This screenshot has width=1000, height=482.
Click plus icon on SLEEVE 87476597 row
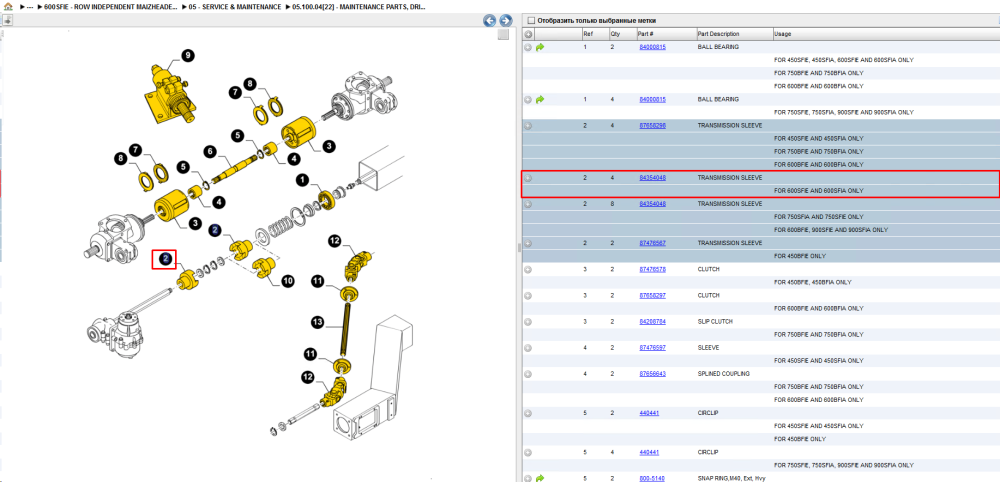pyautogui.click(x=528, y=347)
